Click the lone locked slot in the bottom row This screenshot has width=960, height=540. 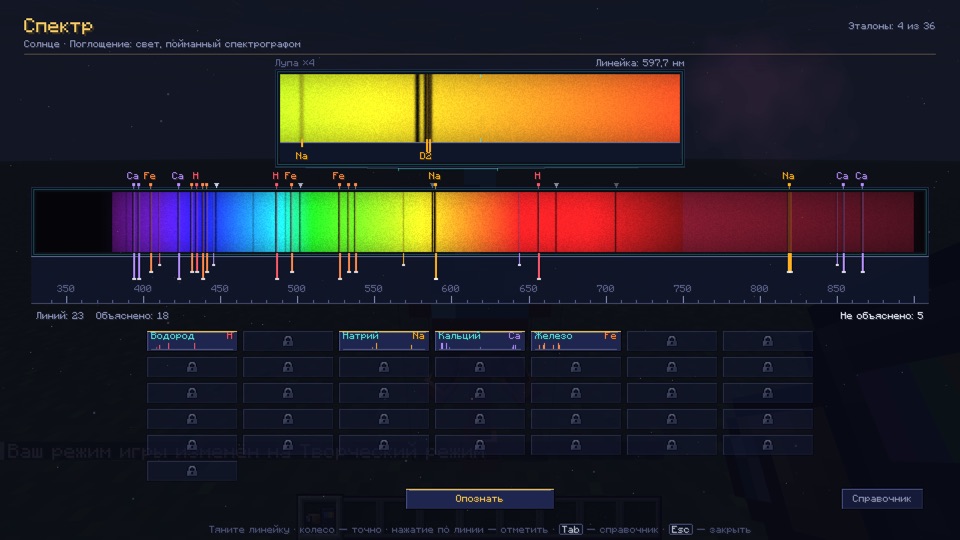pyautogui.click(x=192, y=471)
